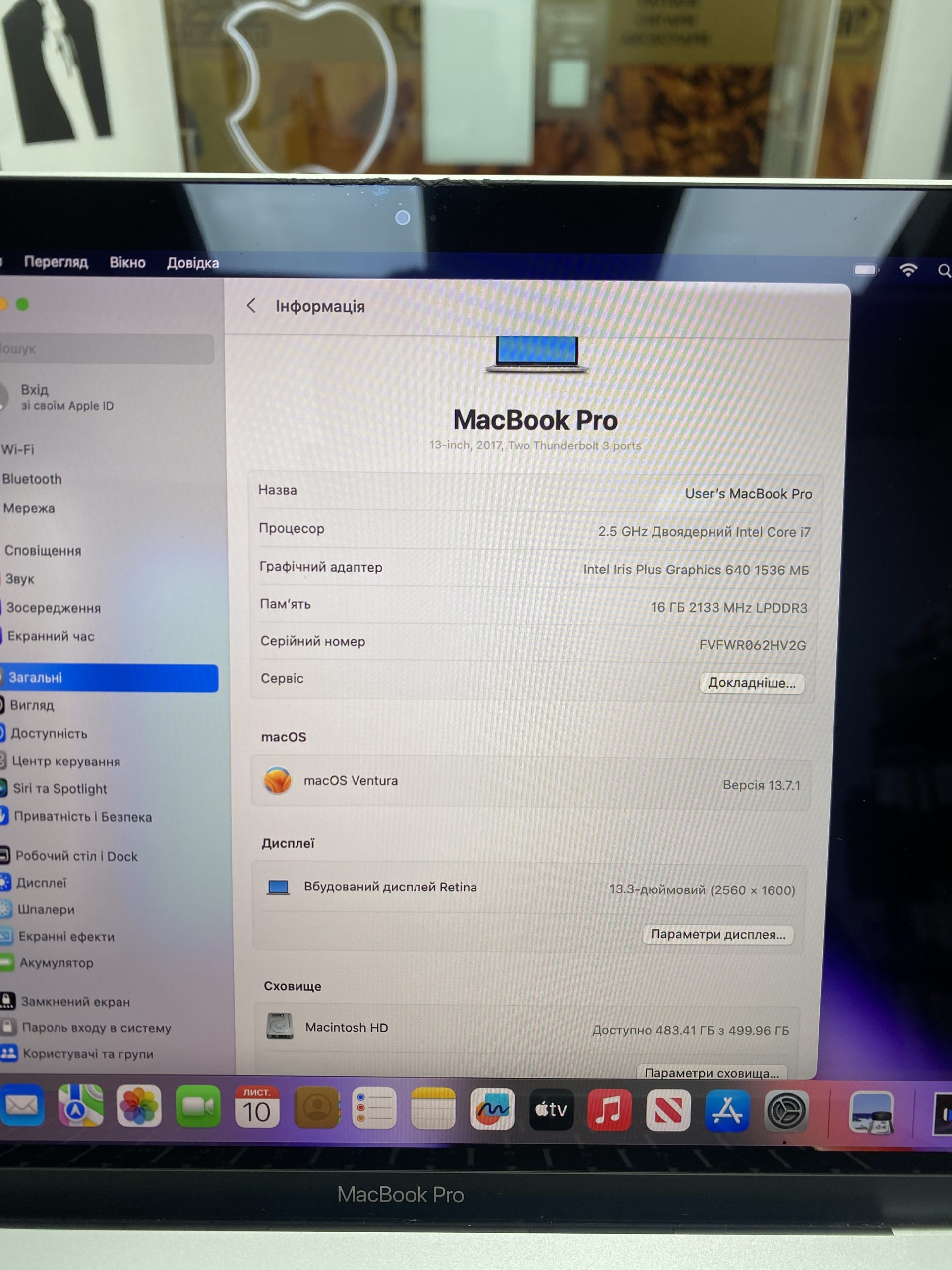The image size is (952, 1270).
Task: Click the Версія 13.7.1 text
Action: [762, 785]
